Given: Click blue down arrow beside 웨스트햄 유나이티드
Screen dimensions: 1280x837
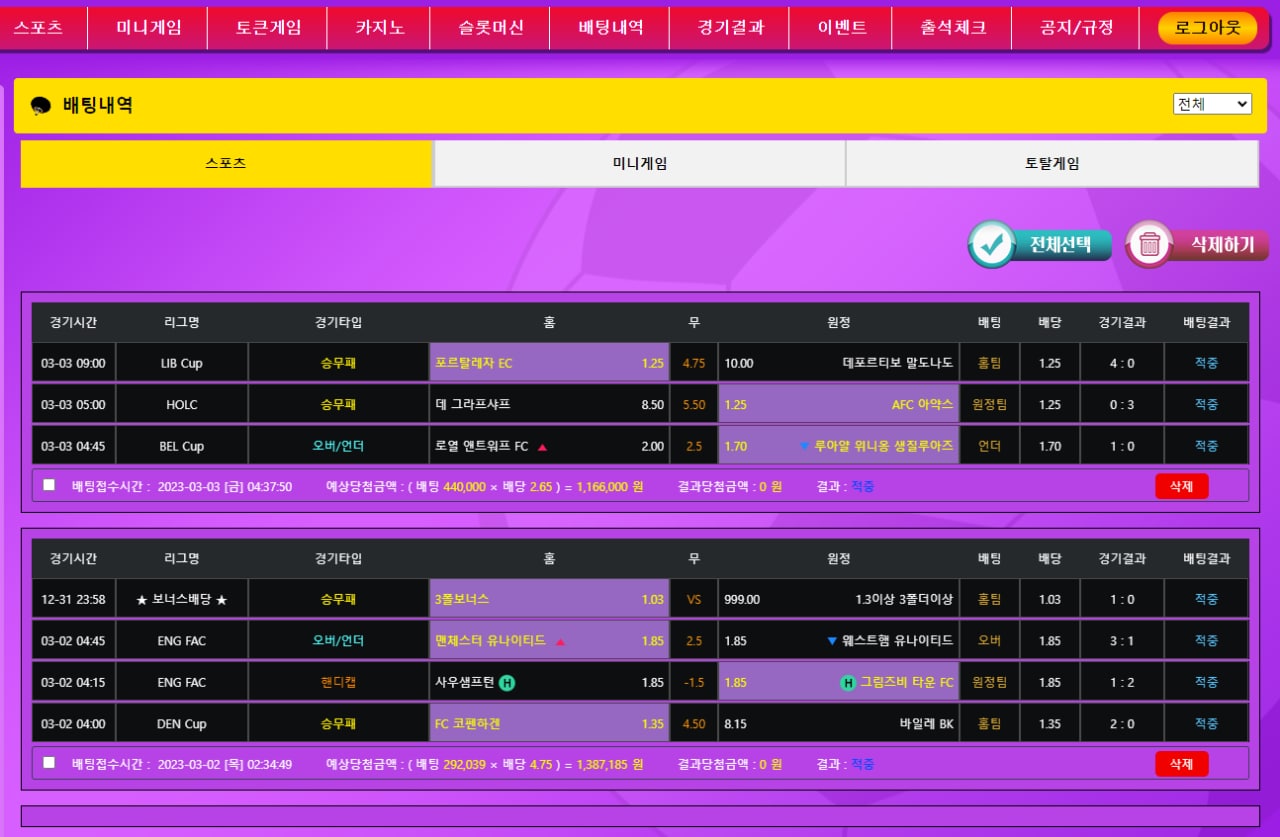Looking at the screenshot, I should (x=832, y=641).
